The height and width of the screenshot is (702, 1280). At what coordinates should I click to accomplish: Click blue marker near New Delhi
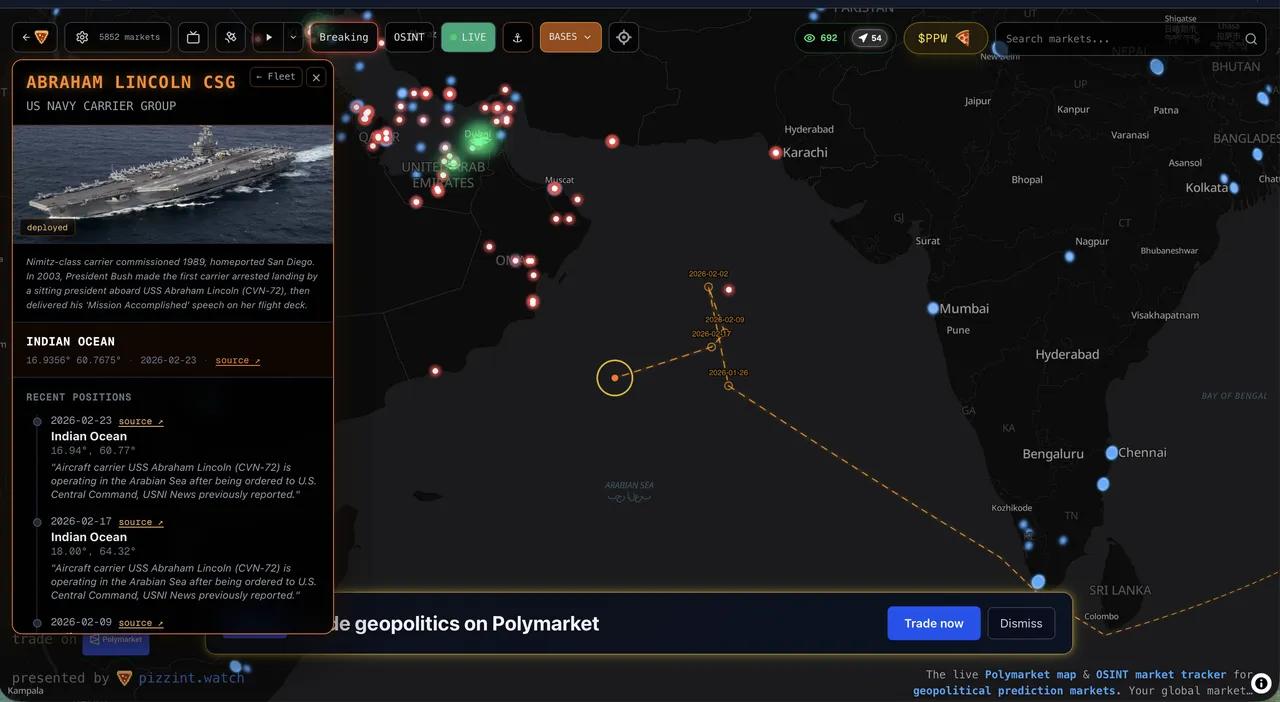pyautogui.click(x=1000, y=48)
